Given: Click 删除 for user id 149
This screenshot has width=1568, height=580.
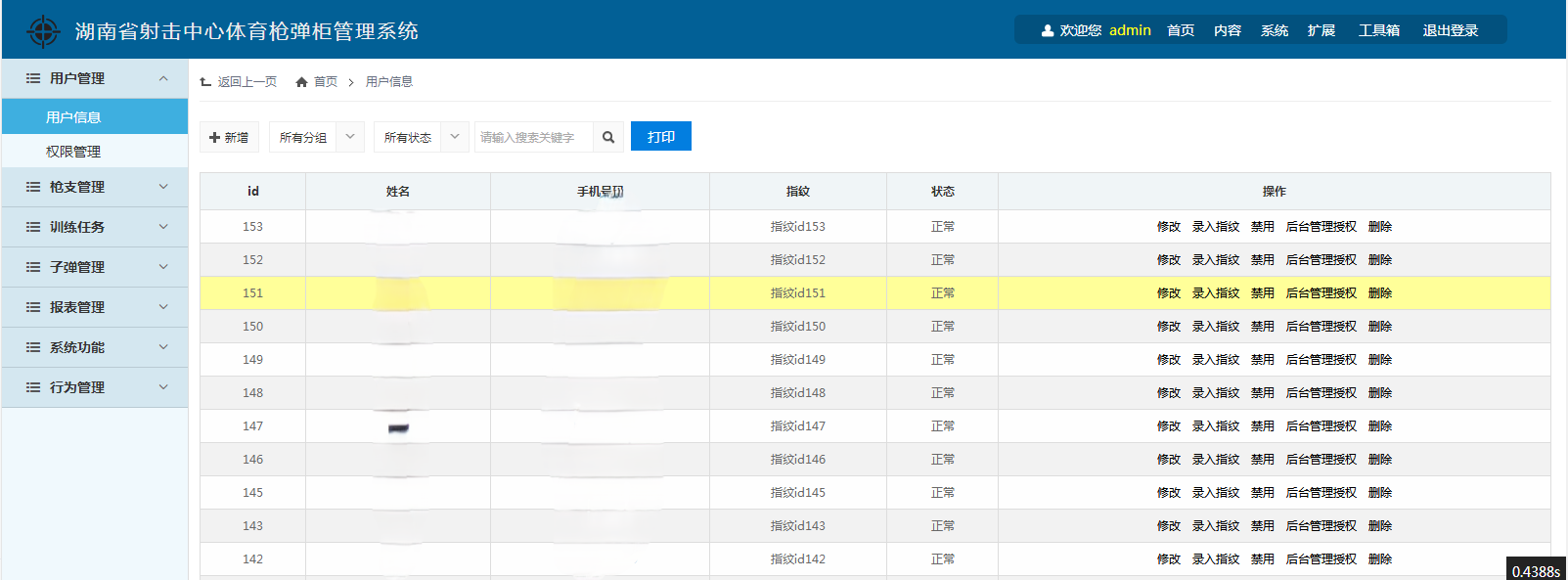Looking at the screenshot, I should tap(1380, 359).
